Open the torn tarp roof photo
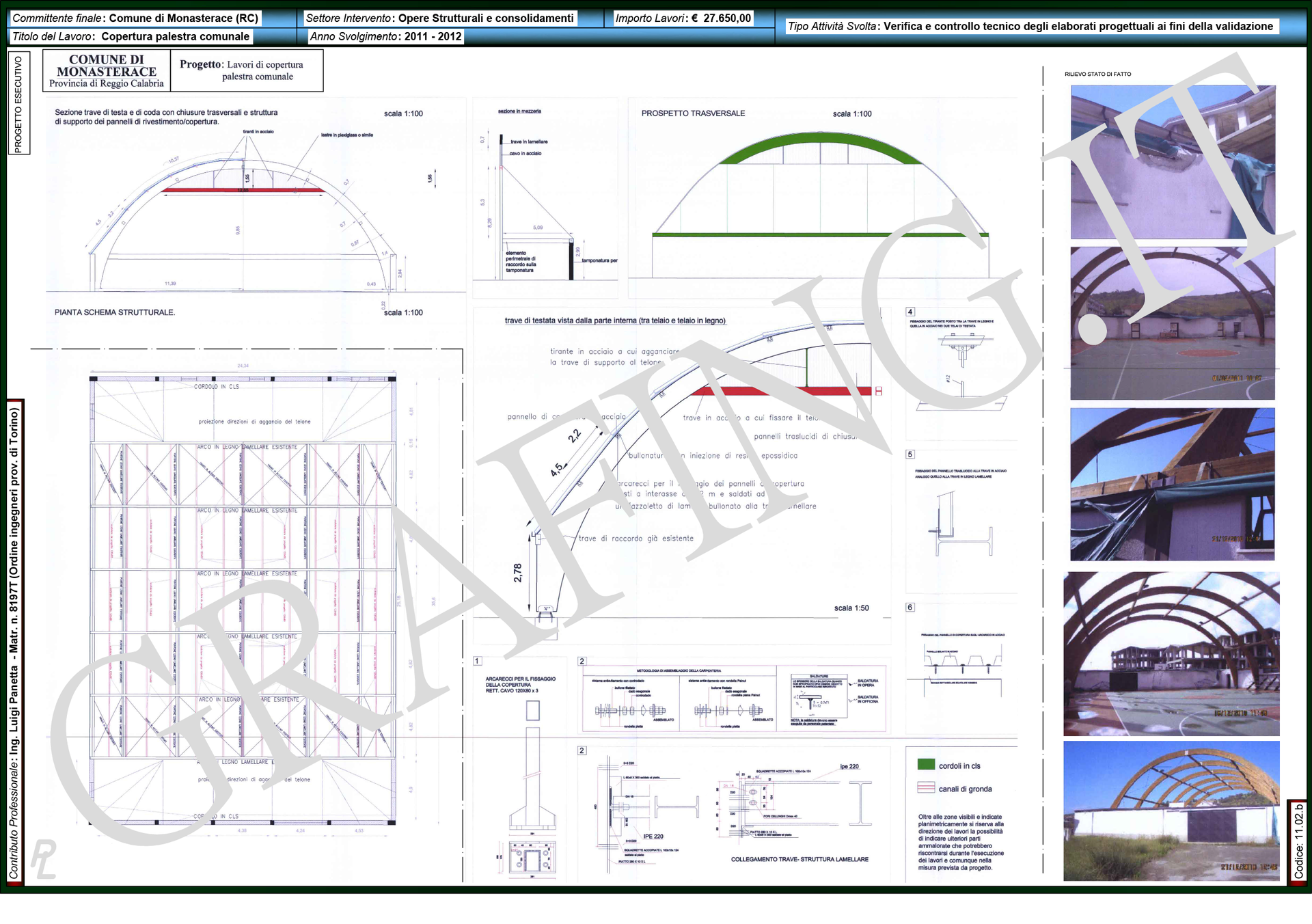The height and width of the screenshot is (924, 1312). tap(1173, 485)
